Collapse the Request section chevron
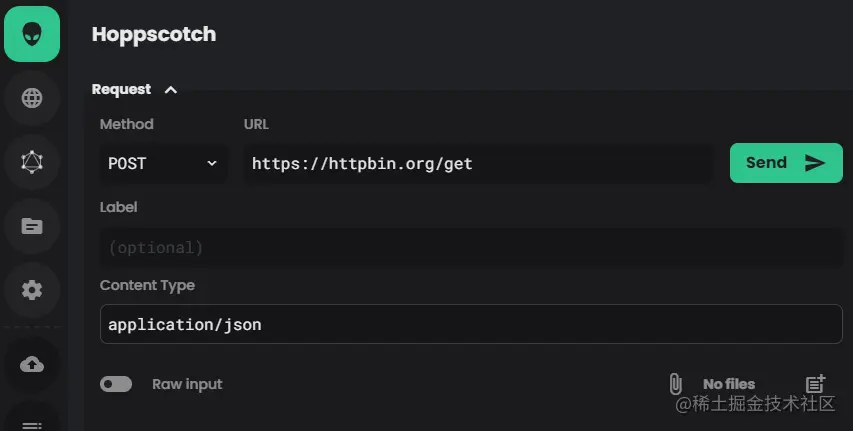This screenshot has width=853, height=431. click(x=171, y=90)
